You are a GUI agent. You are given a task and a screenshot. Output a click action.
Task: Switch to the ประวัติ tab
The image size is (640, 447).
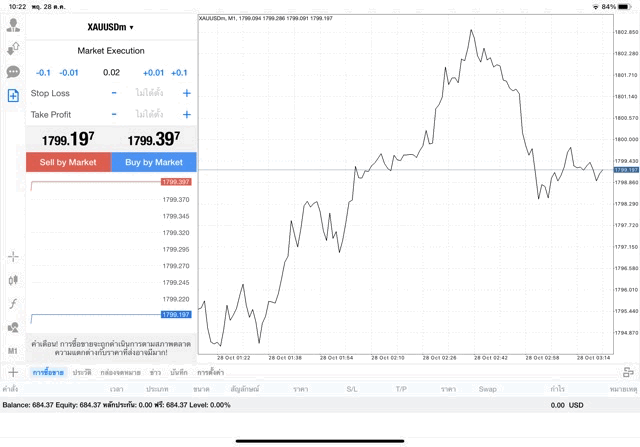[x=81, y=372]
